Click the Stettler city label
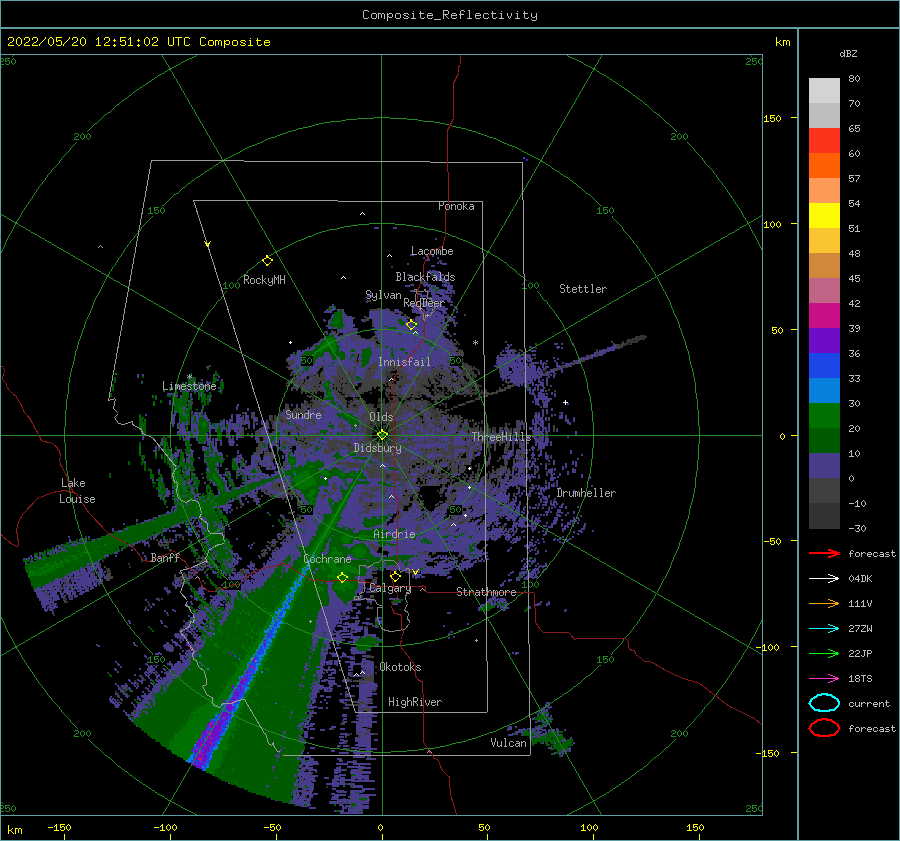 tap(583, 289)
